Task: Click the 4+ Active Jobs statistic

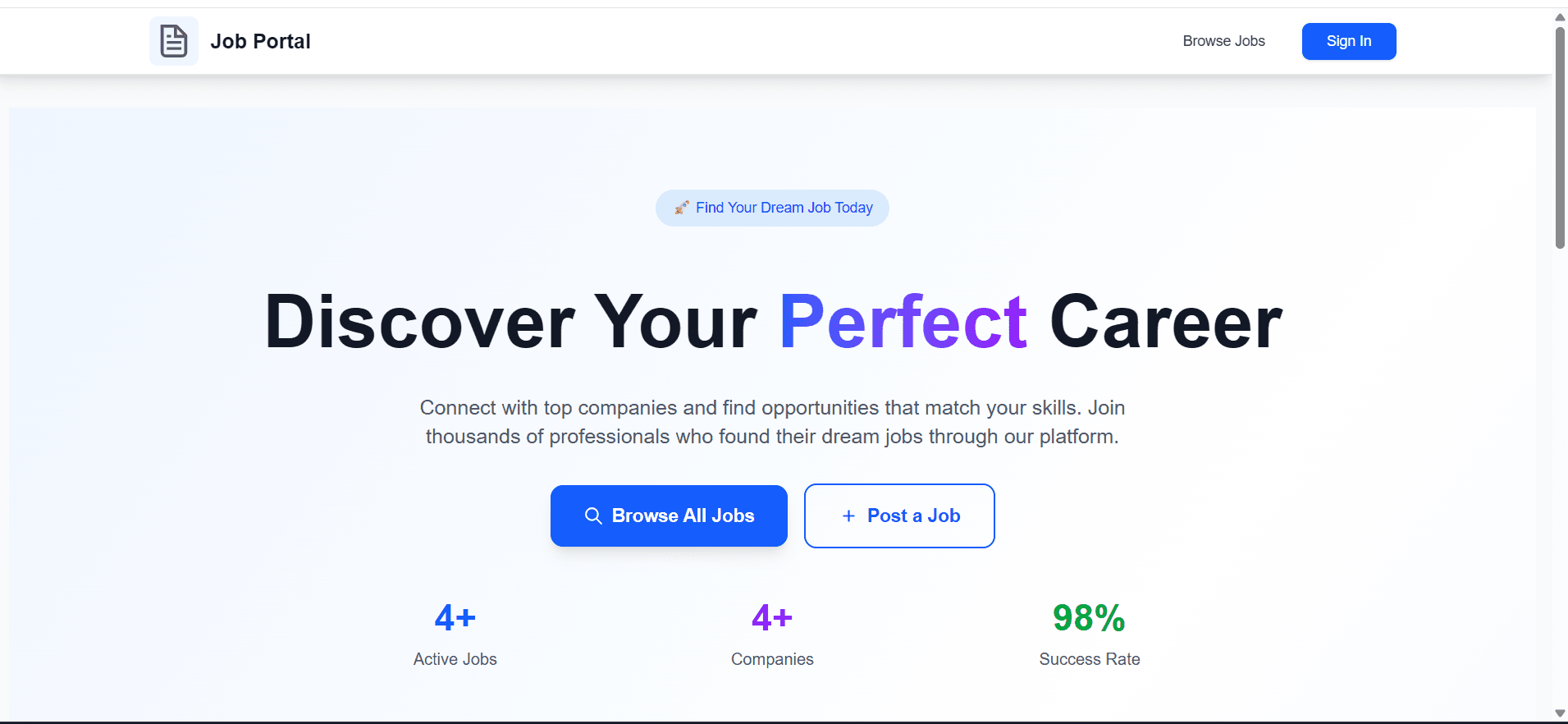Action: pyautogui.click(x=455, y=617)
